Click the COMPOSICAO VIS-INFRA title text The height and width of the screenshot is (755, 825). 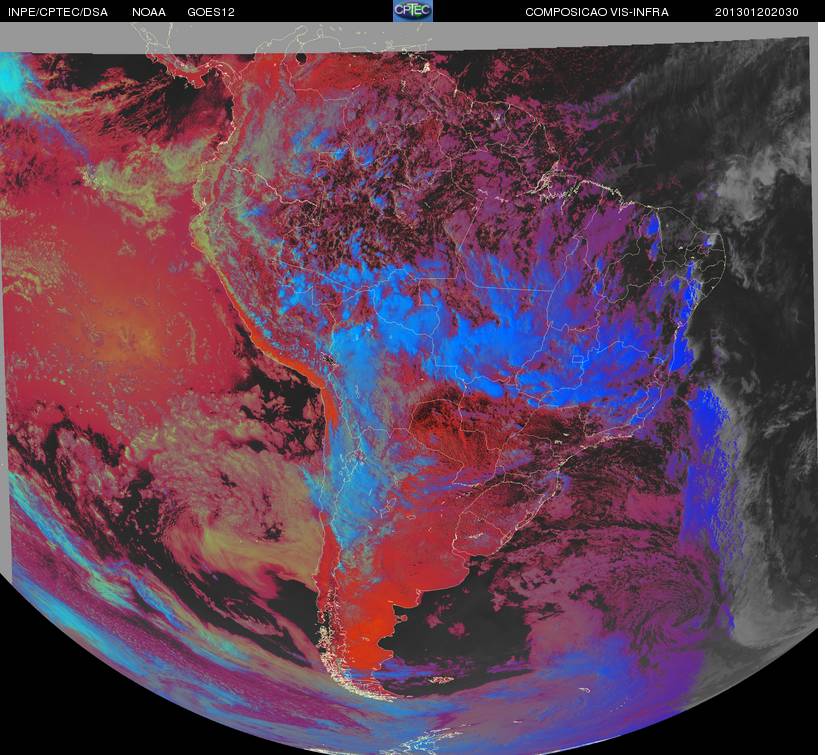pyautogui.click(x=597, y=12)
